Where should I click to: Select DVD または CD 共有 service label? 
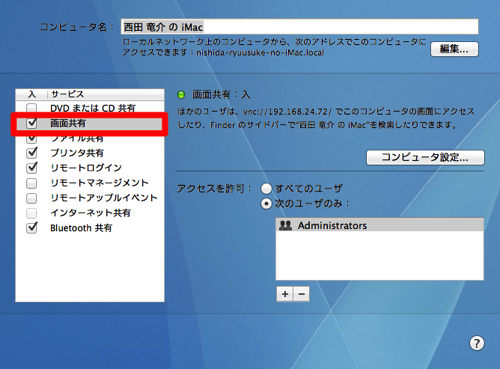[x=93, y=108]
